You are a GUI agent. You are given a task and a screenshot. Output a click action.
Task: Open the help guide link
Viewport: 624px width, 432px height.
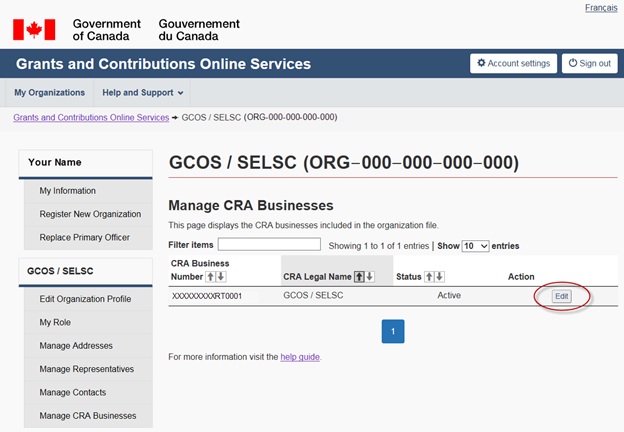point(300,356)
